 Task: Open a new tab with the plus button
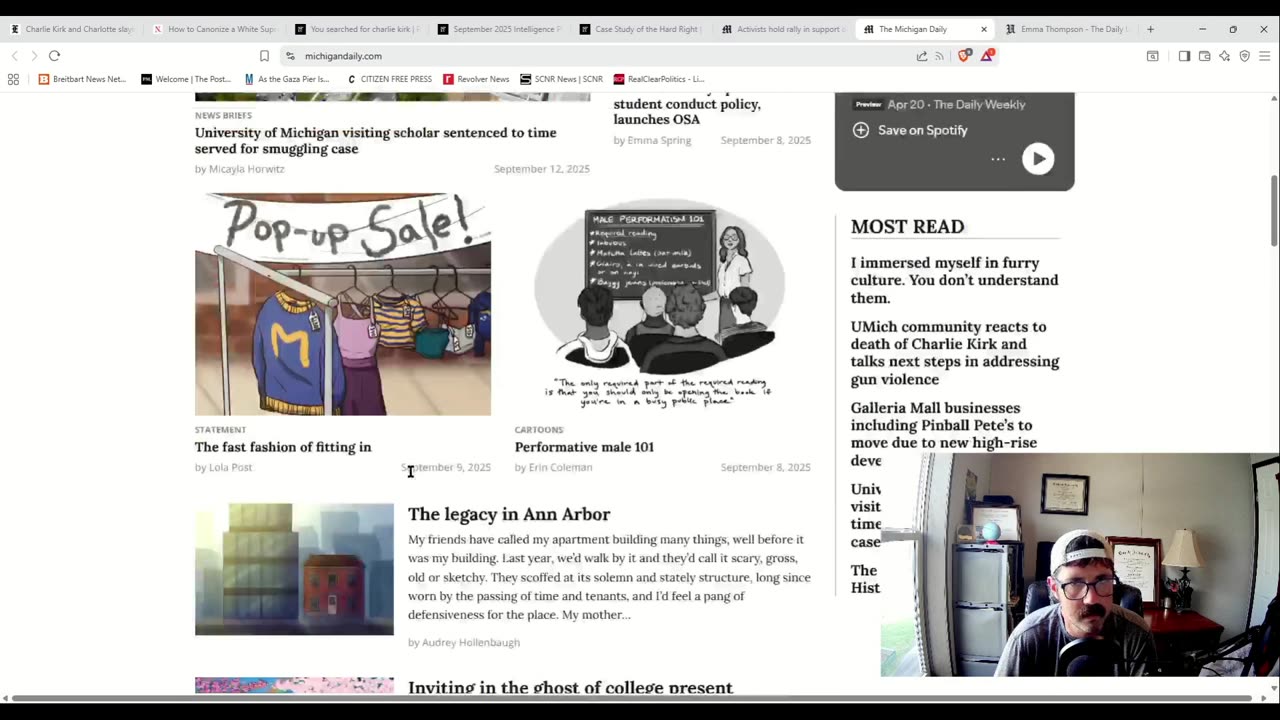click(x=1150, y=29)
